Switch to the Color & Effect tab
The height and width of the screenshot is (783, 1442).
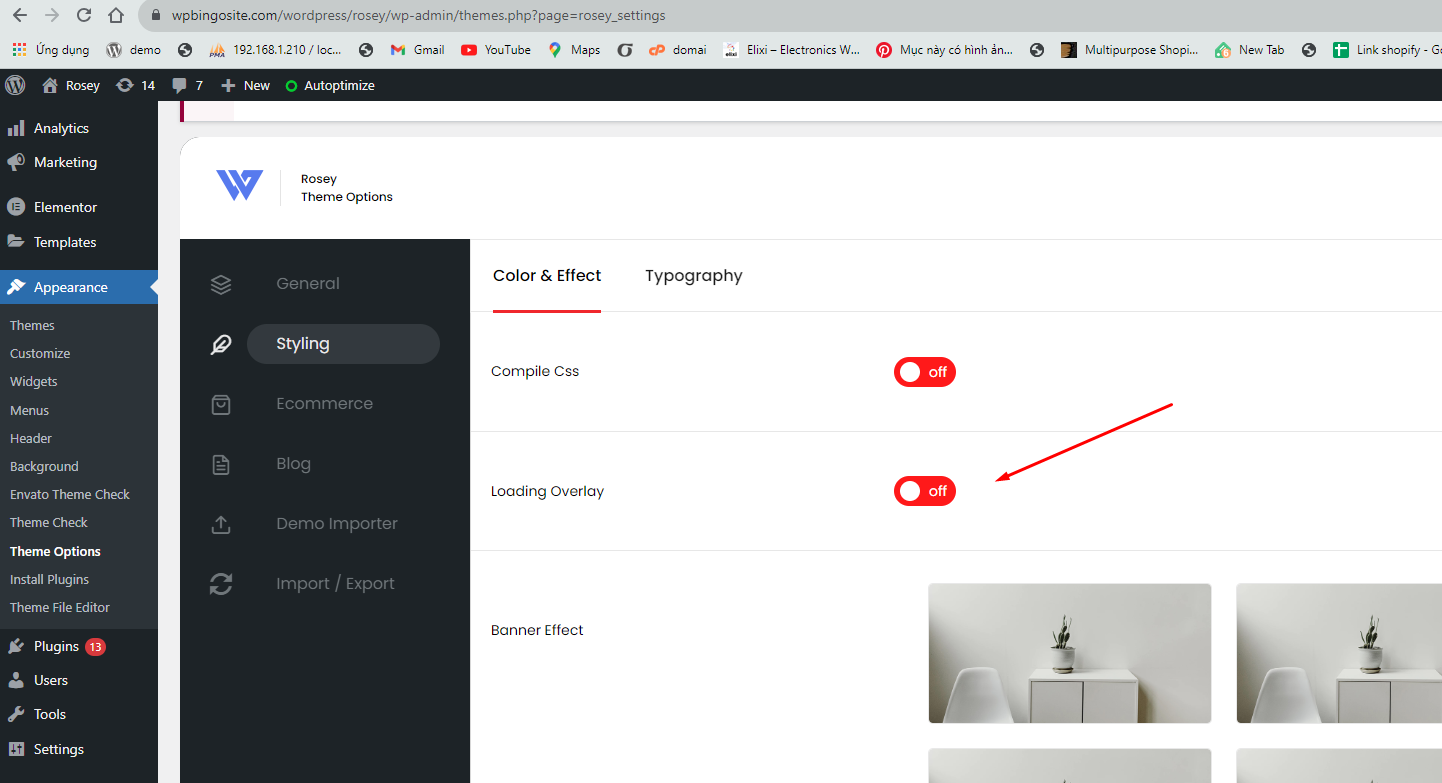click(547, 276)
